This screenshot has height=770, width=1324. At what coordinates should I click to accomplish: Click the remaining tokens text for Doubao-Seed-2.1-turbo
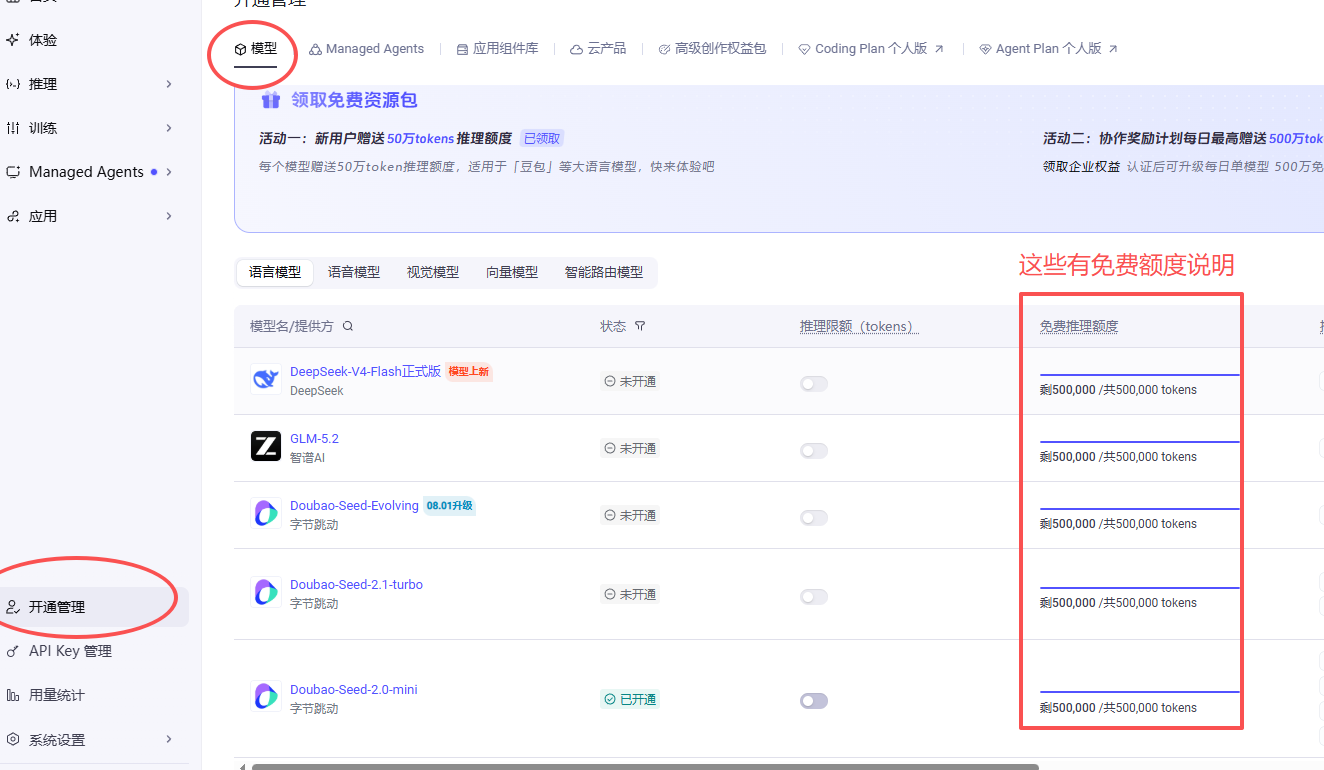point(1118,602)
